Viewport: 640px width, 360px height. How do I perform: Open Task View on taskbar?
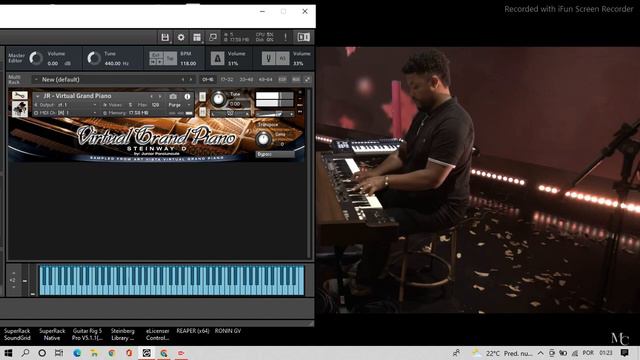point(59,353)
